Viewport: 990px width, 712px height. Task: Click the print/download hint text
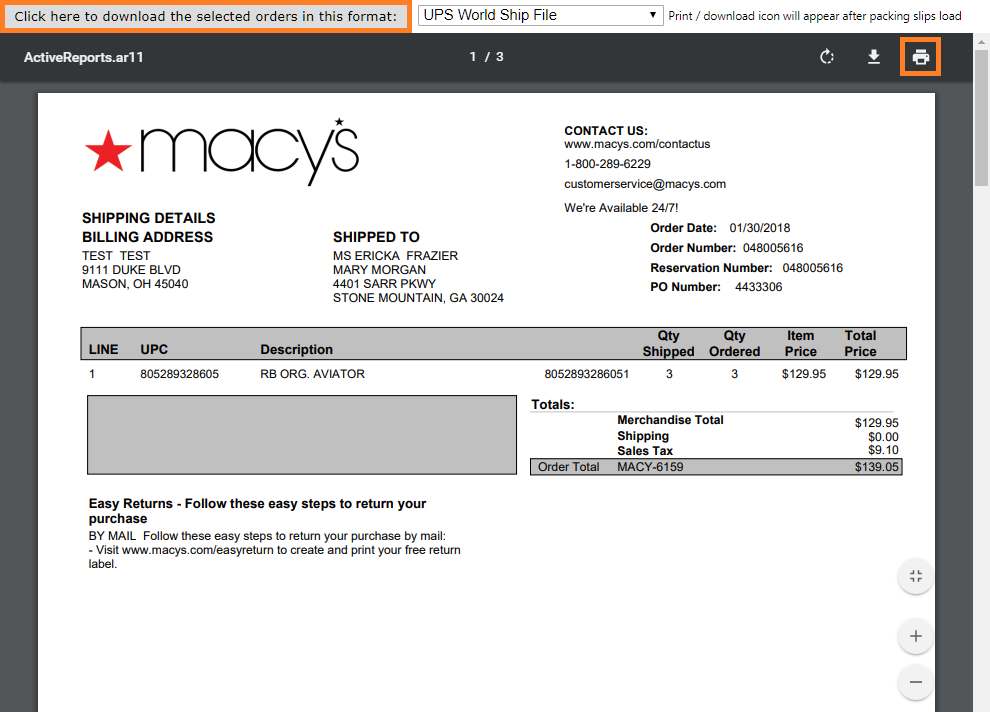pyautogui.click(x=814, y=16)
